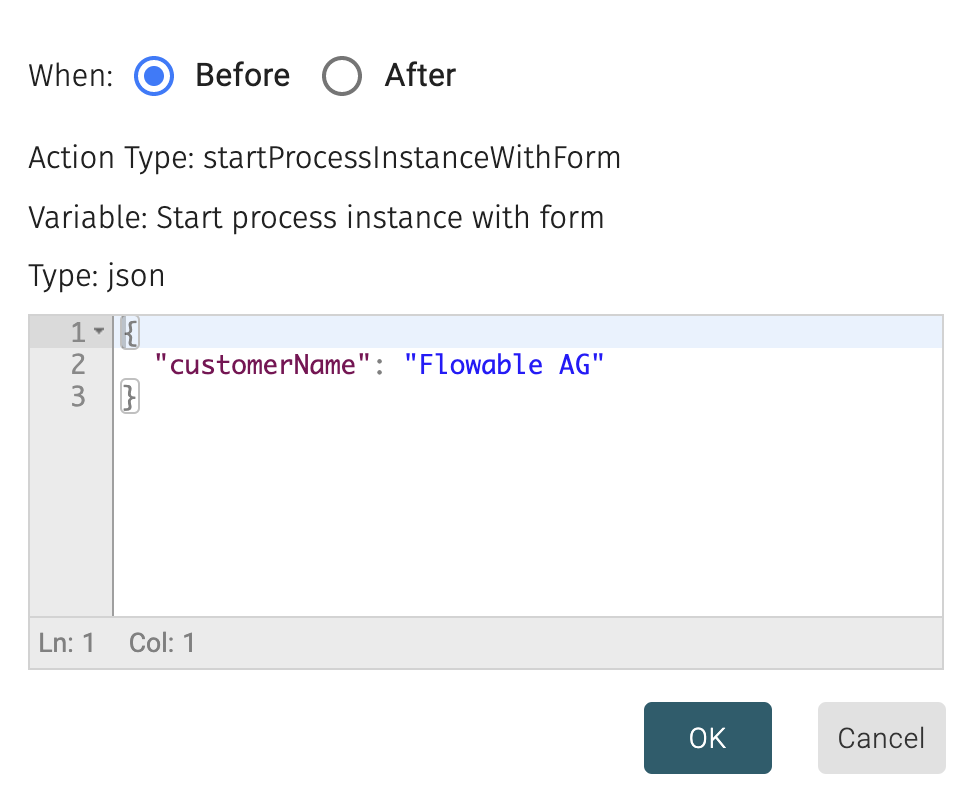This screenshot has height=786, width=978.
Task: Select the "After" radio button
Action: click(342, 76)
